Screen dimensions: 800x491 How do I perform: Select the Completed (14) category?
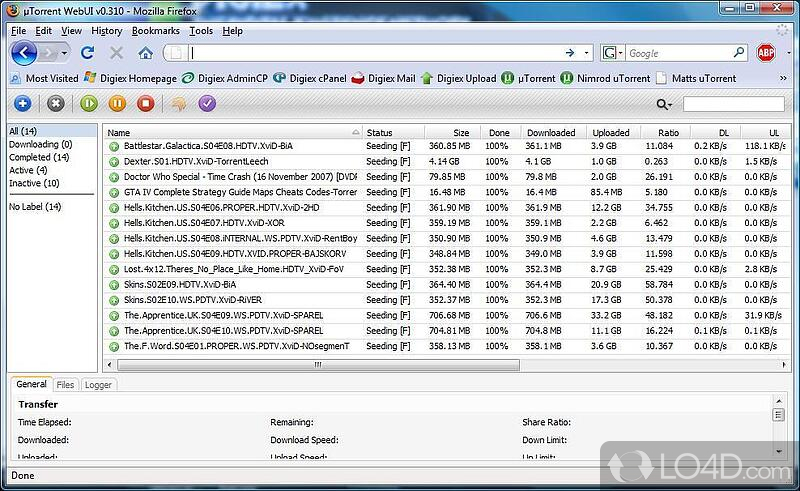(39, 157)
